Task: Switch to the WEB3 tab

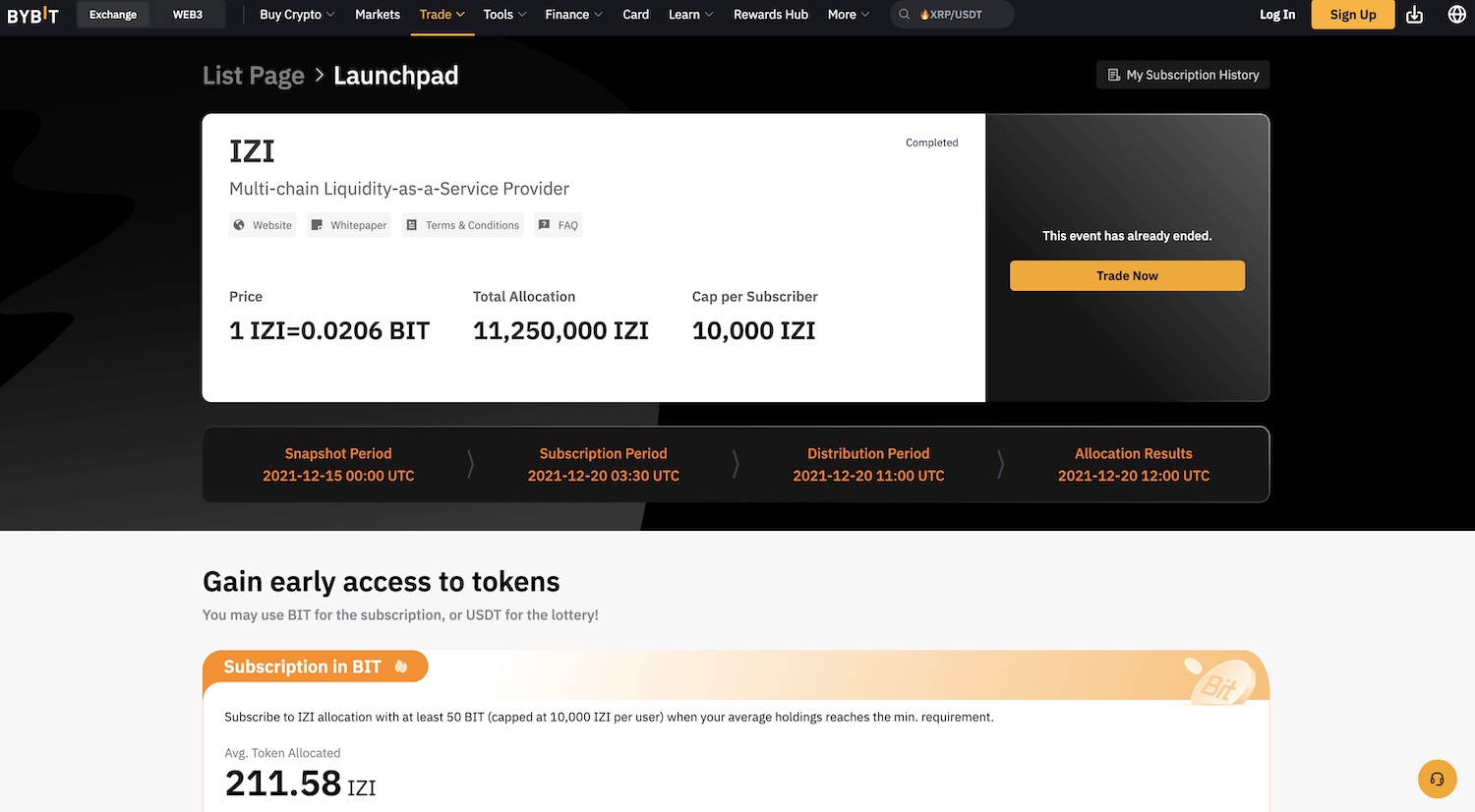Action: (186, 15)
